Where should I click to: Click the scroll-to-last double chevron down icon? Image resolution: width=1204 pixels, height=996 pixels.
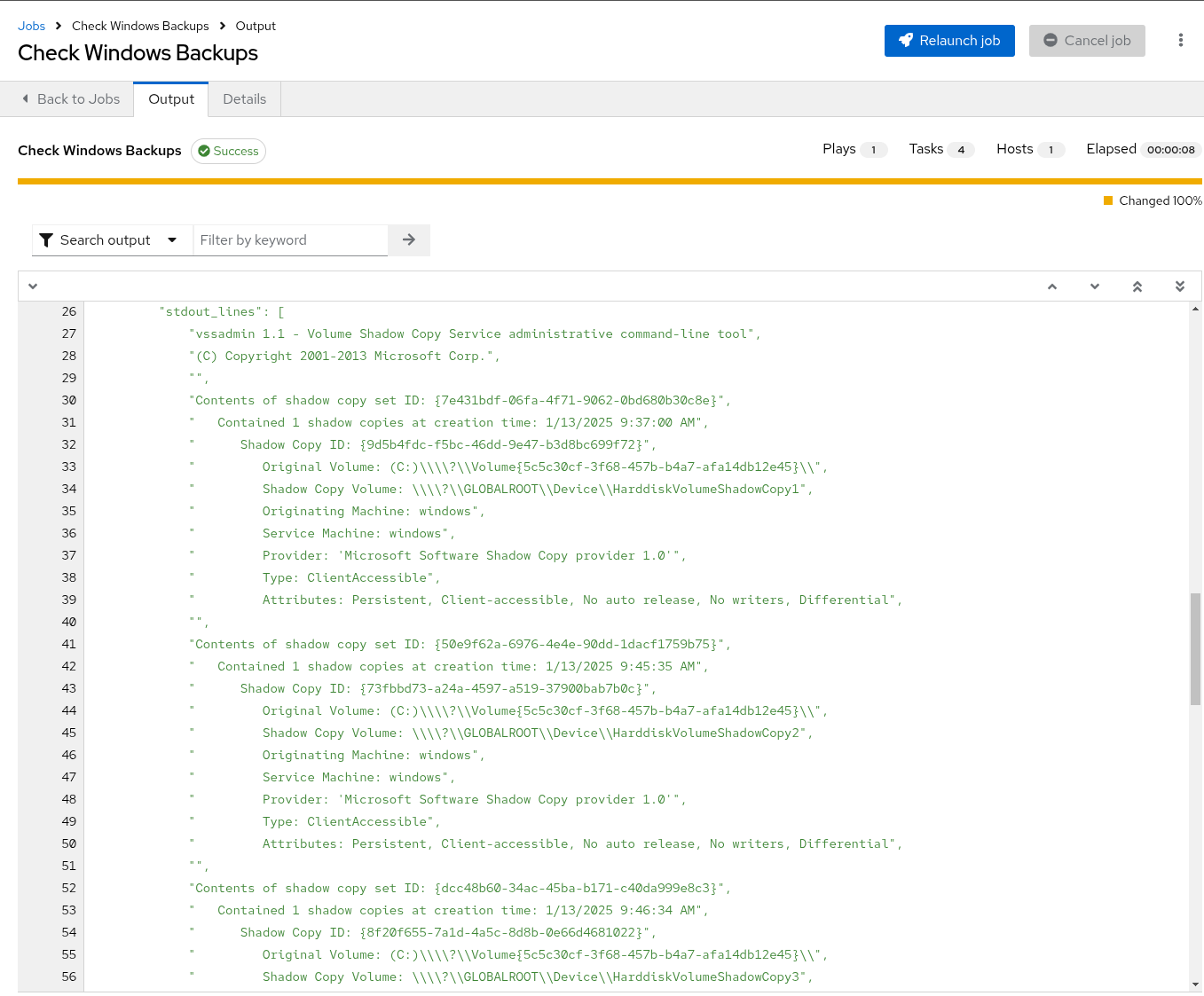tap(1180, 286)
